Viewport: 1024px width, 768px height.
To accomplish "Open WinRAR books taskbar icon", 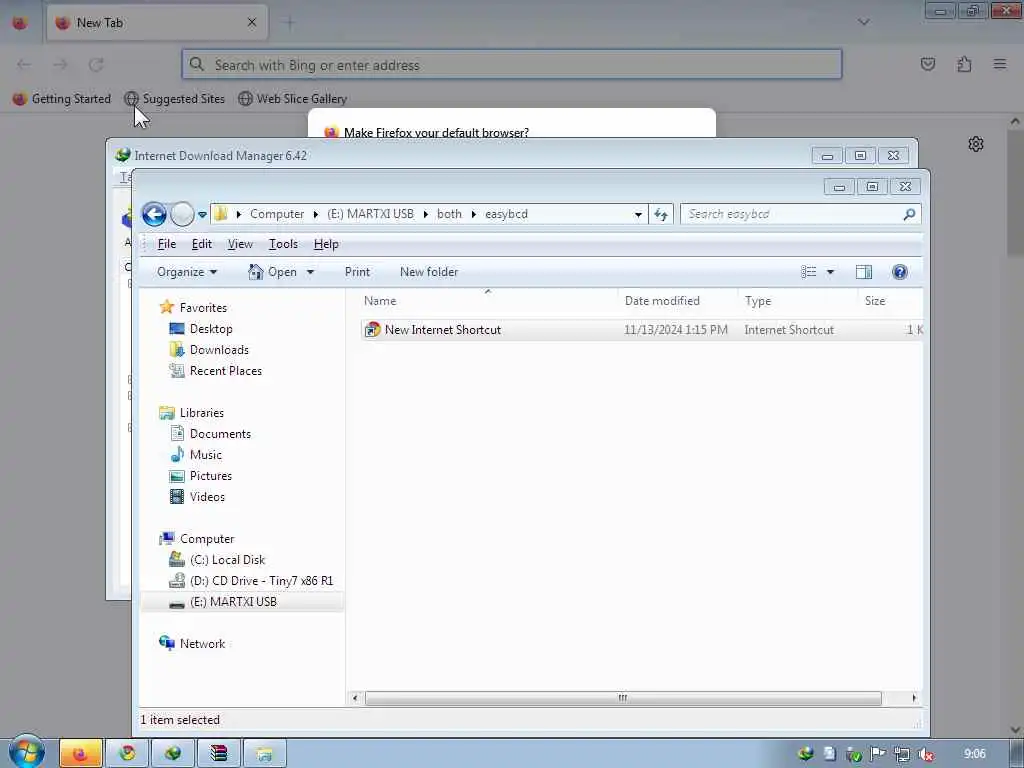I will (x=218, y=754).
